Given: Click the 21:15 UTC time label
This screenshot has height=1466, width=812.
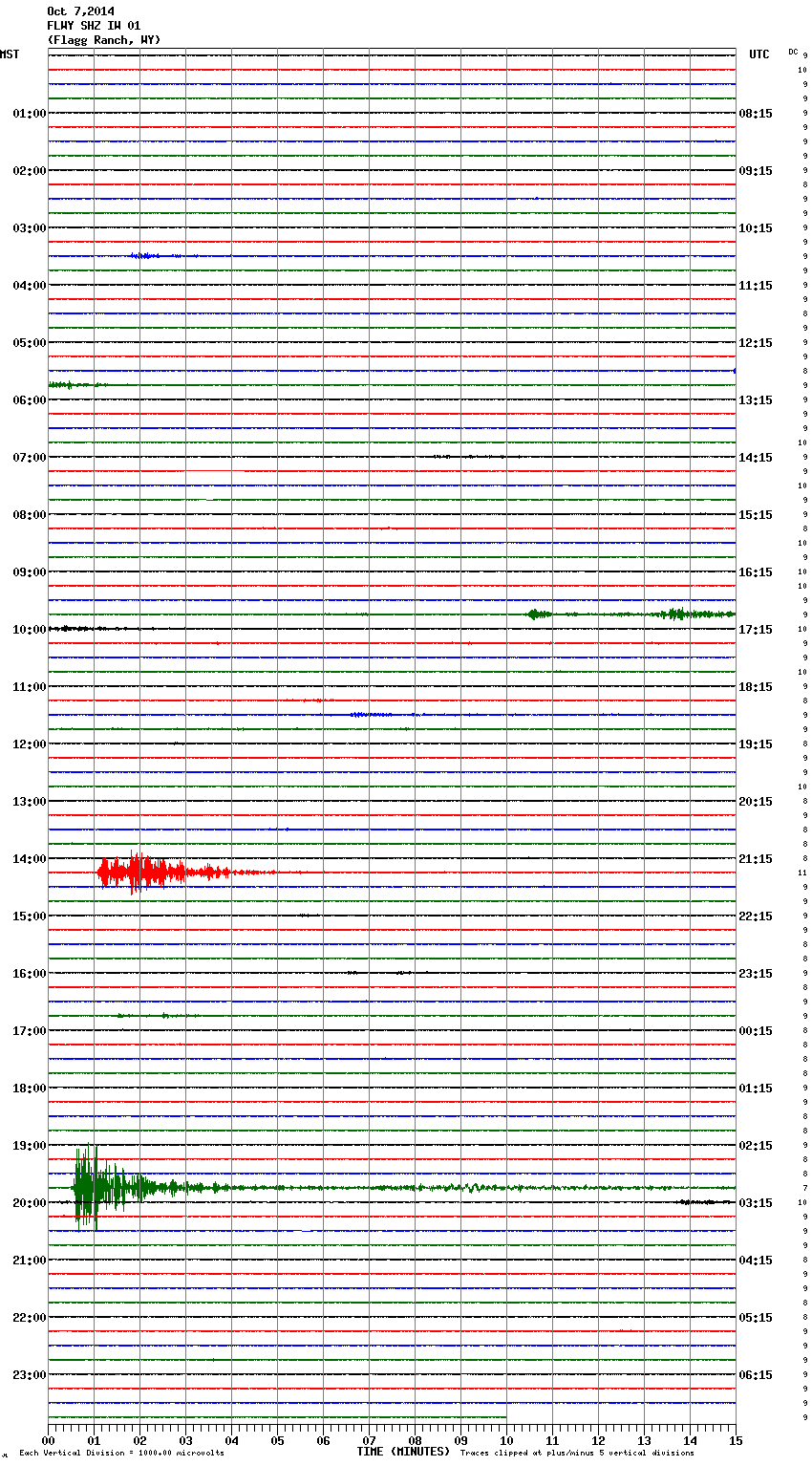Looking at the screenshot, I should 756,858.
